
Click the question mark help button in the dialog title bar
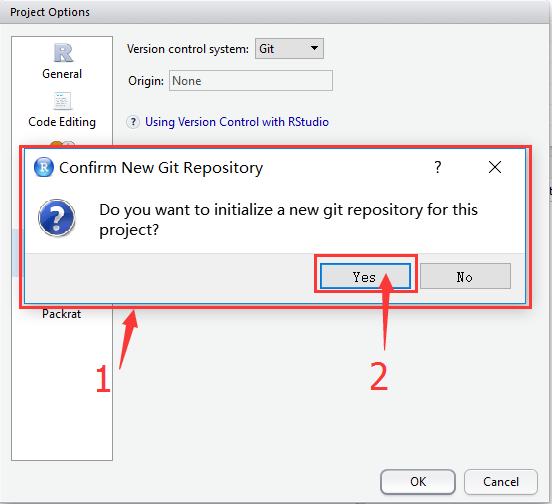[438, 167]
